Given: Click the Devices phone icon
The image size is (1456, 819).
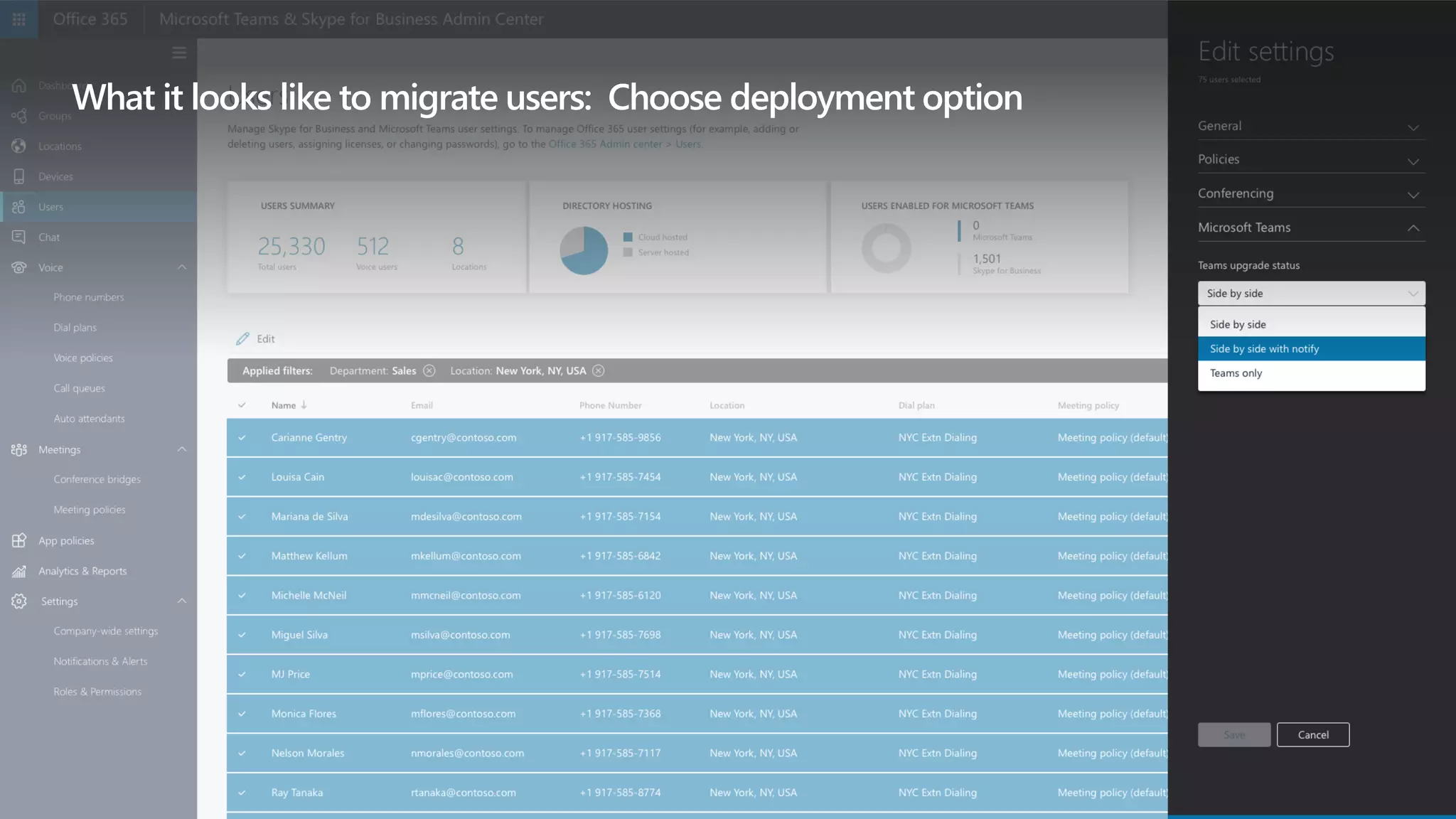Looking at the screenshot, I should 19,176.
